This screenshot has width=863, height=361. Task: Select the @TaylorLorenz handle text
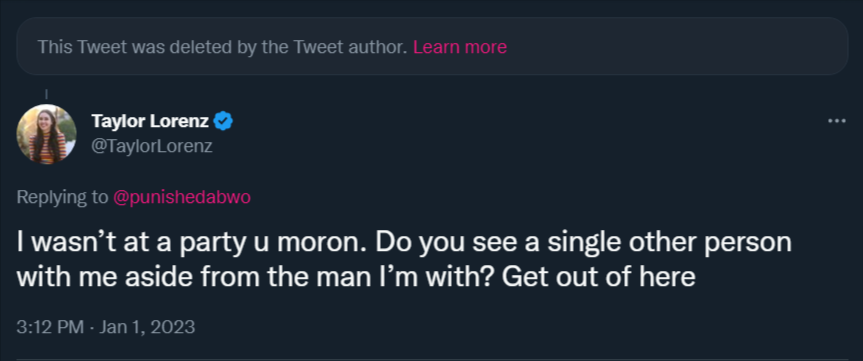(152, 146)
